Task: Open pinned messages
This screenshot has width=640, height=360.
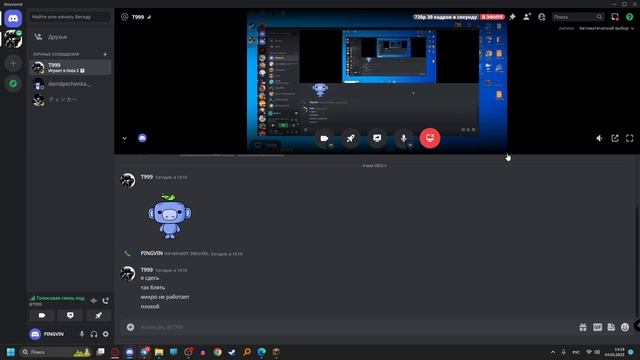Action: pos(512,17)
